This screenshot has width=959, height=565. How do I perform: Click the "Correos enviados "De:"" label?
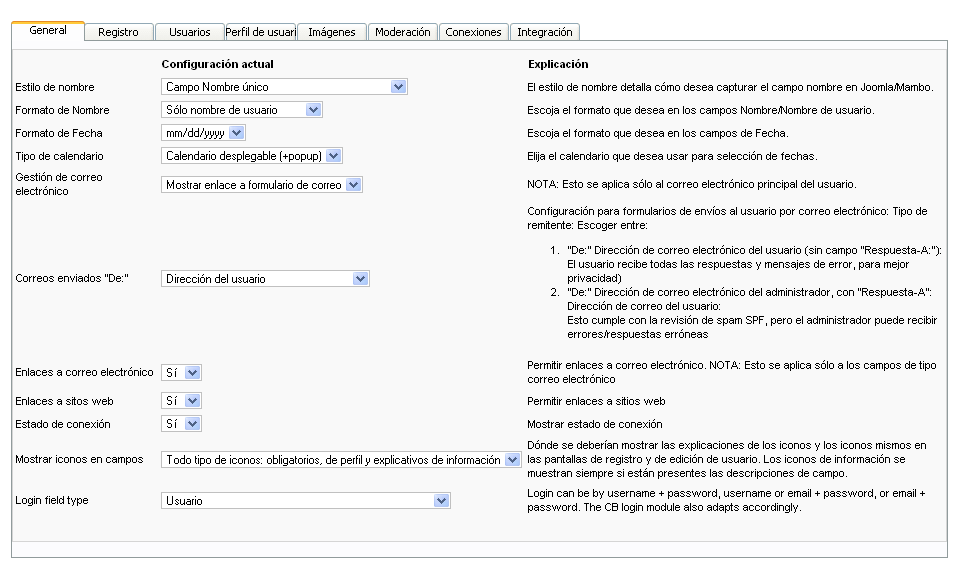72,278
